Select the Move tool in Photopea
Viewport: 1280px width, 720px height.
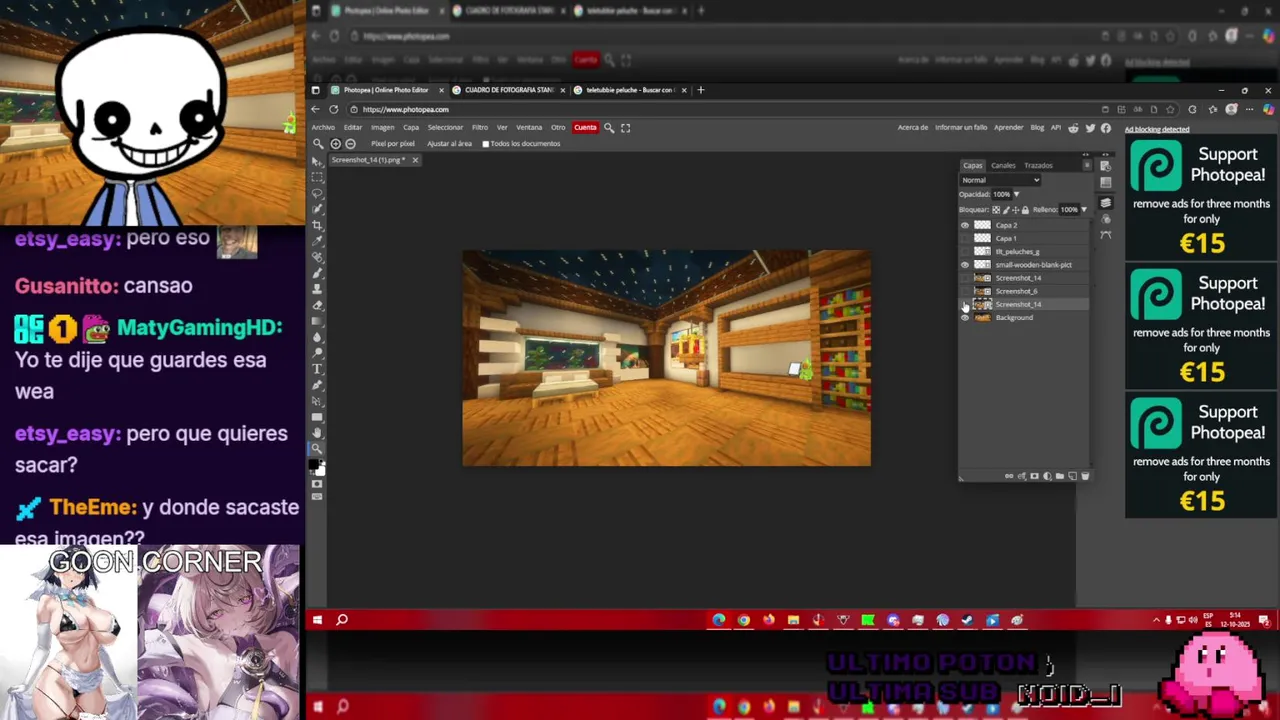point(317,161)
